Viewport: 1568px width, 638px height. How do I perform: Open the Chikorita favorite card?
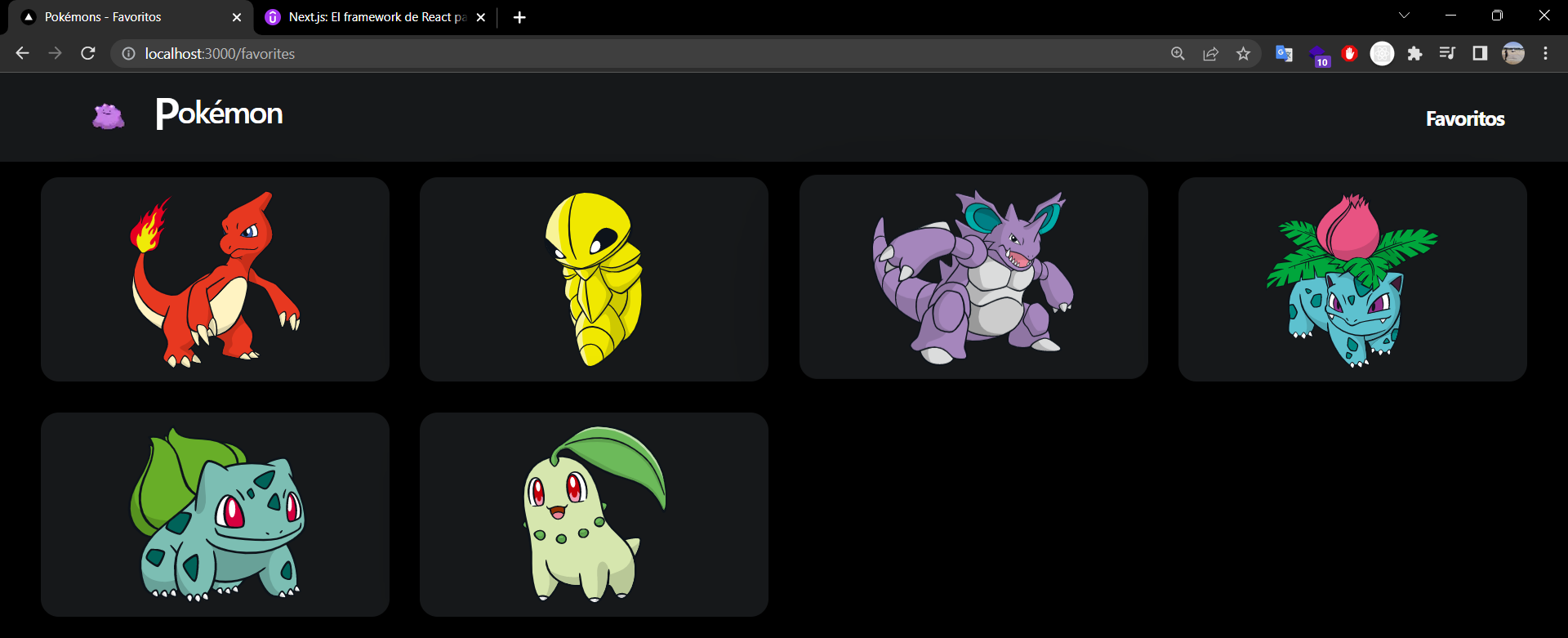pos(594,515)
